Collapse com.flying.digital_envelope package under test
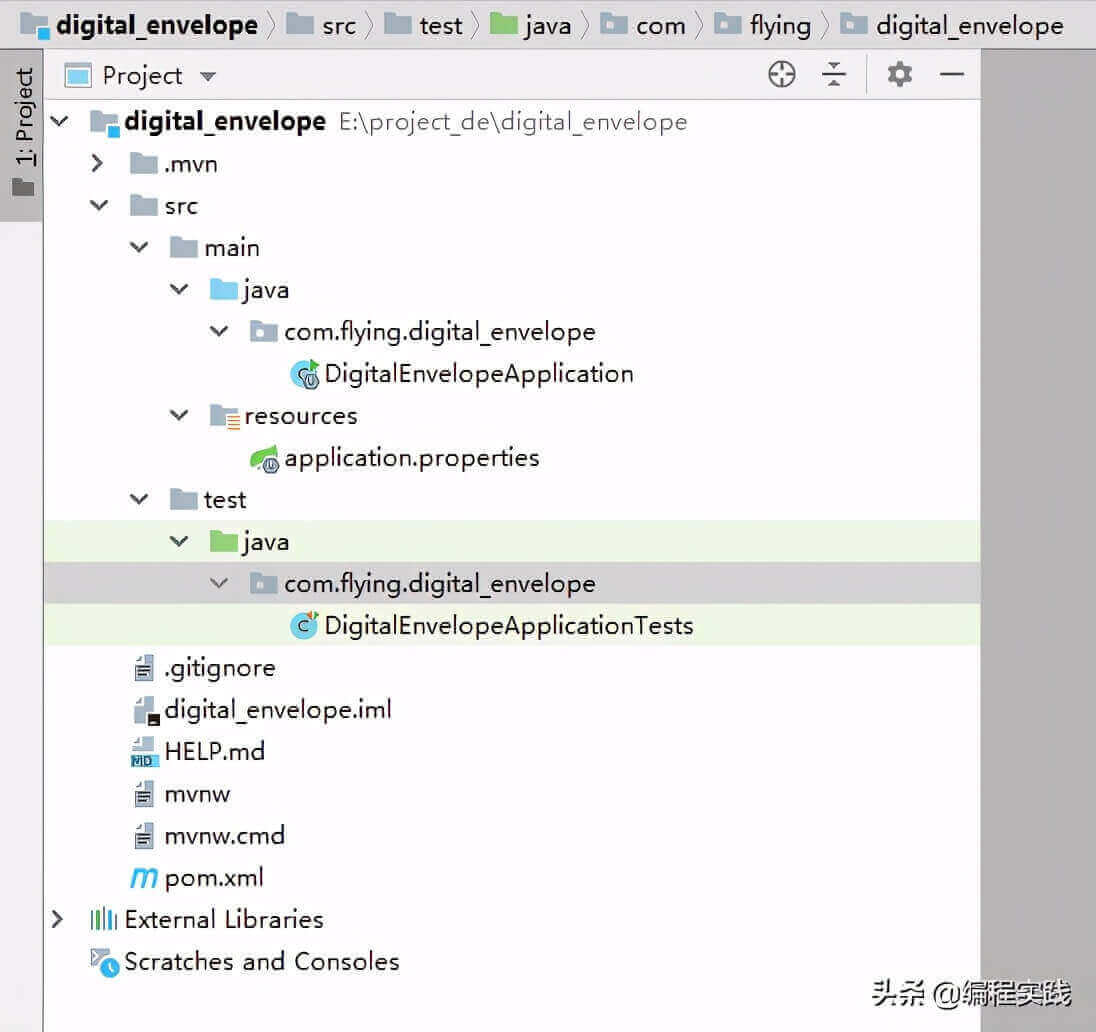The height and width of the screenshot is (1032, 1096). (x=219, y=583)
